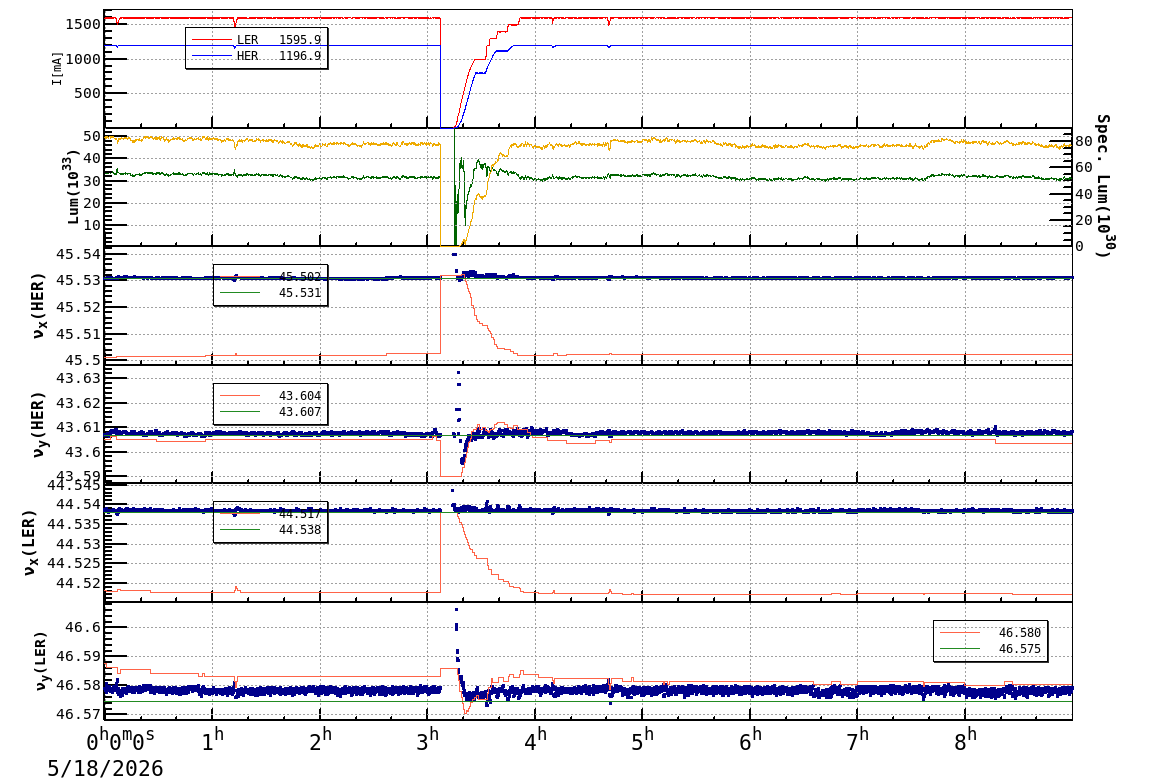Screen dimensions: 1154x782
Task: Click the 1h time axis label
Action: 212,739
